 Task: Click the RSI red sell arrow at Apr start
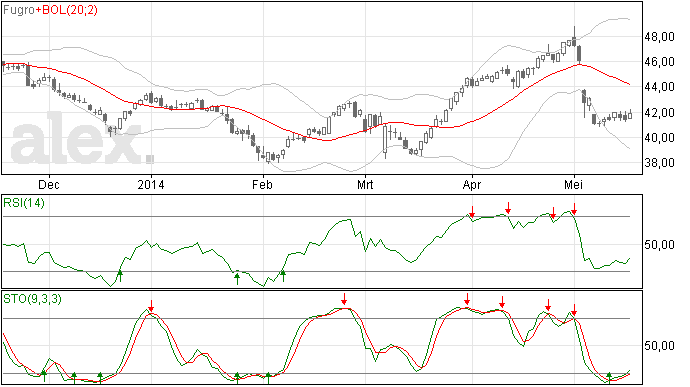click(472, 211)
